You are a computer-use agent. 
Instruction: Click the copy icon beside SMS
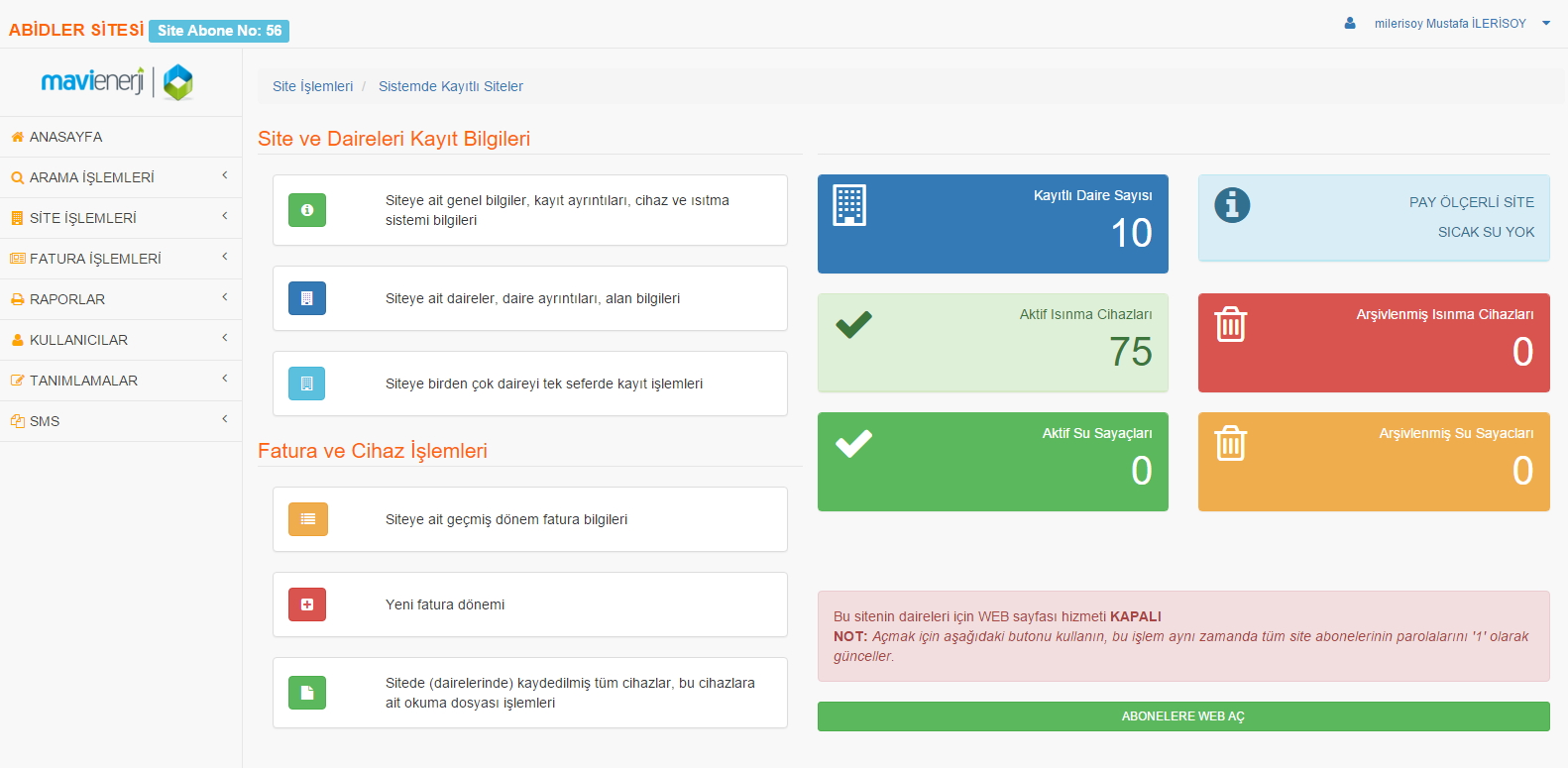click(x=17, y=421)
